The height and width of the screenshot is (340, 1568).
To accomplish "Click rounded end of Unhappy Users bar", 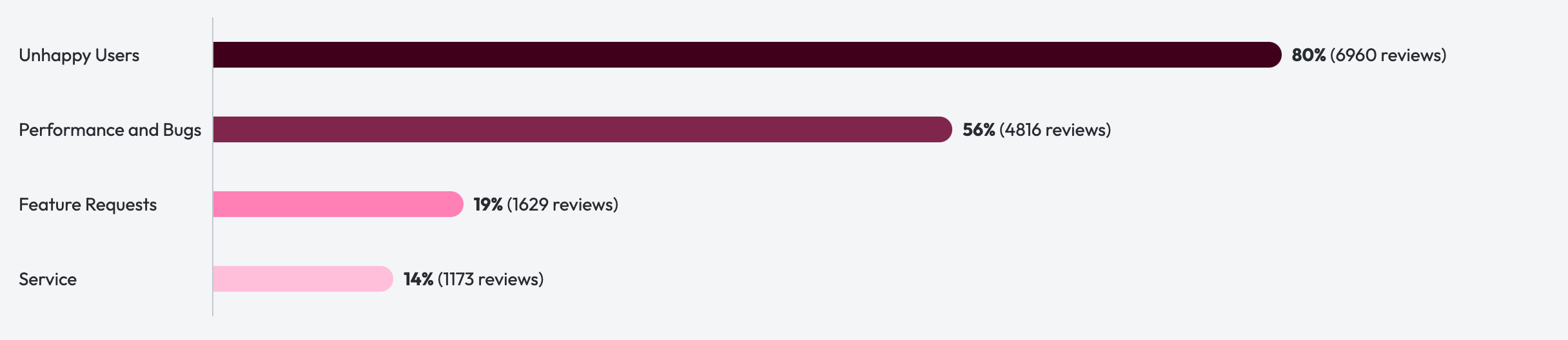I will [x=1273, y=55].
